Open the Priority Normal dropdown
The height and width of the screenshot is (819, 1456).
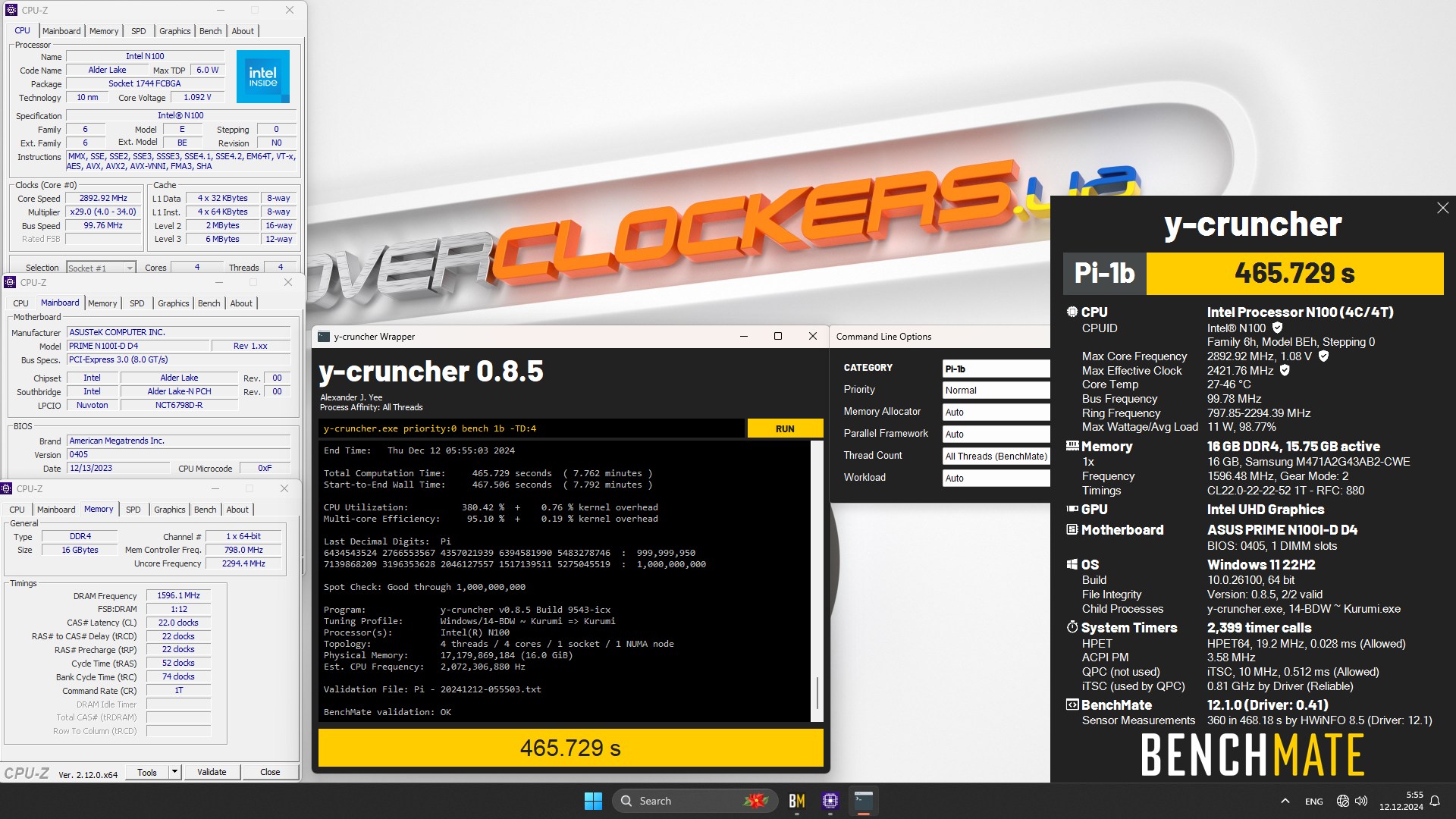996,390
